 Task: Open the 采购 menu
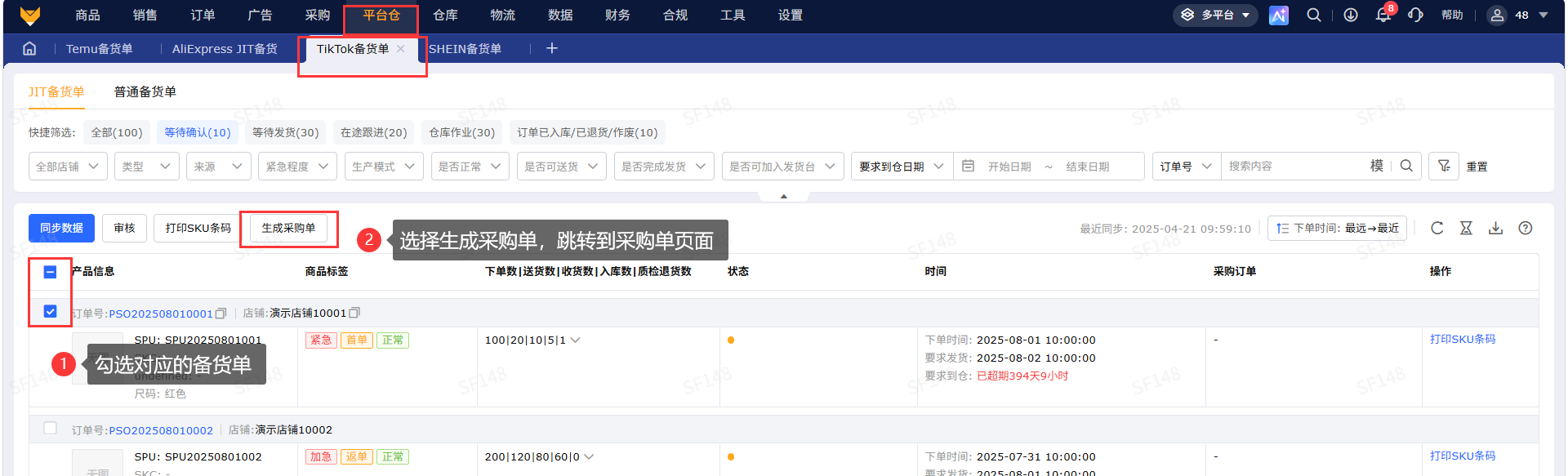(x=318, y=16)
